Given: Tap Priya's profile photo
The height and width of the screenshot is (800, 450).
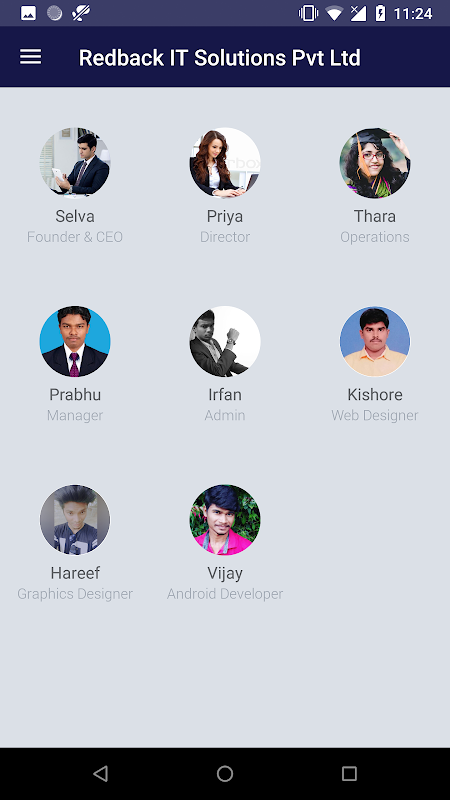Looking at the screenshot, I should pos(225,163).
